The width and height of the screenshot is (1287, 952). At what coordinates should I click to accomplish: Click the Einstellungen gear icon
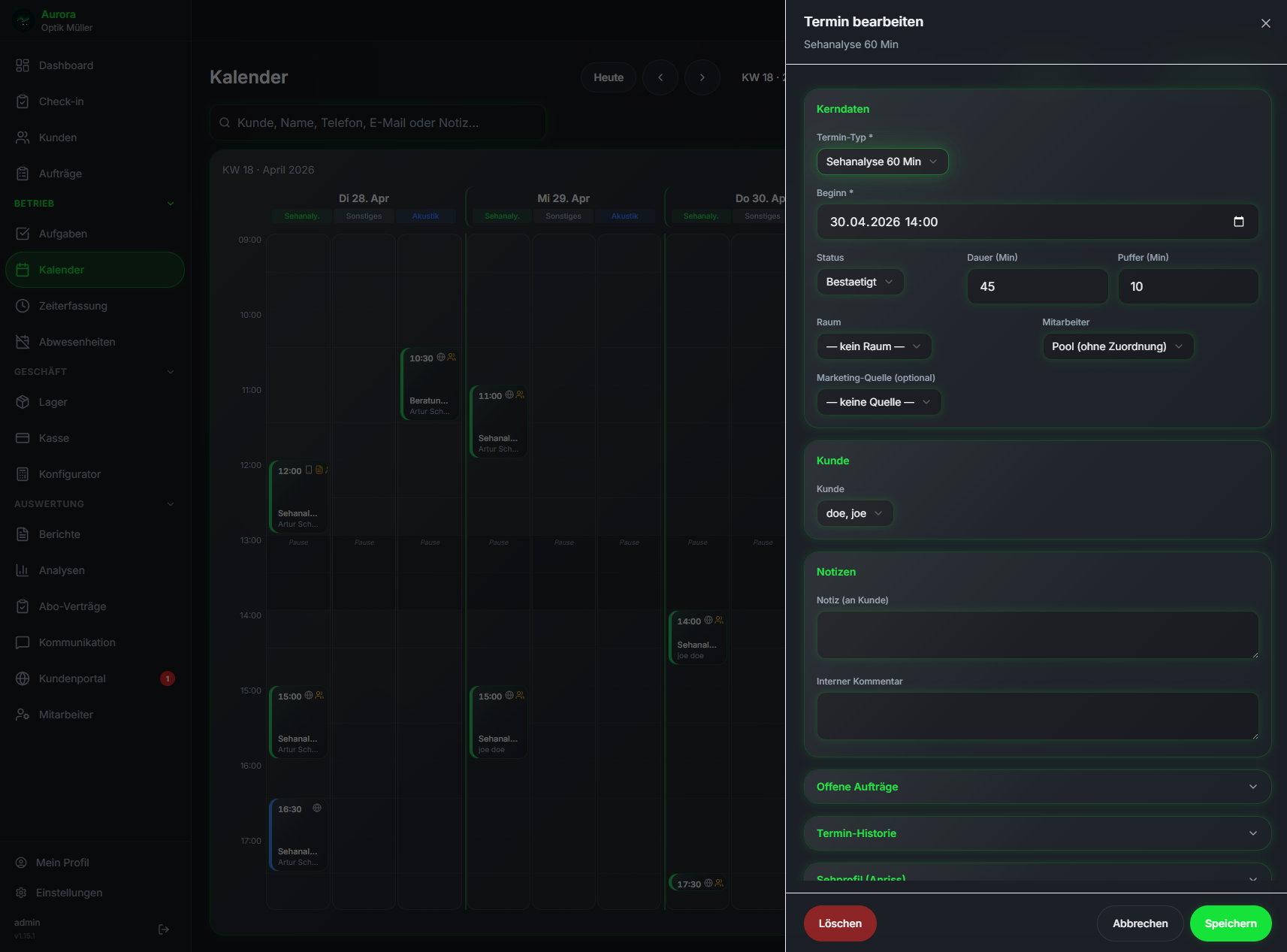point(21,893)
